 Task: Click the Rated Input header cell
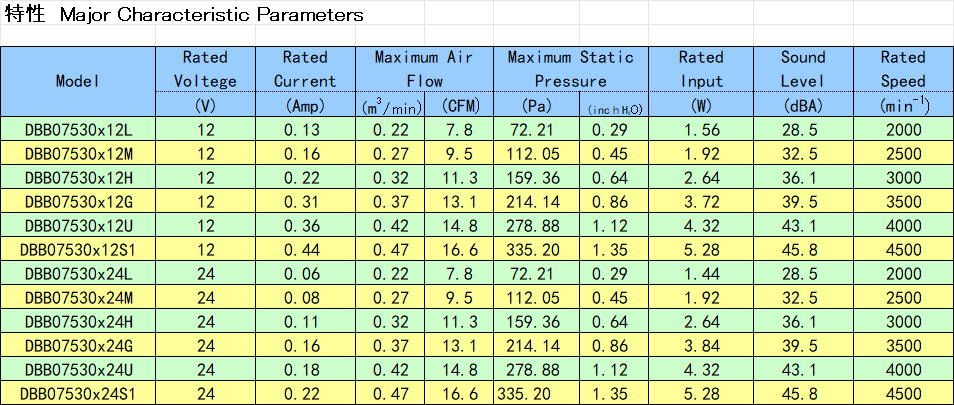pyautogui.click(x=701, y=69)
